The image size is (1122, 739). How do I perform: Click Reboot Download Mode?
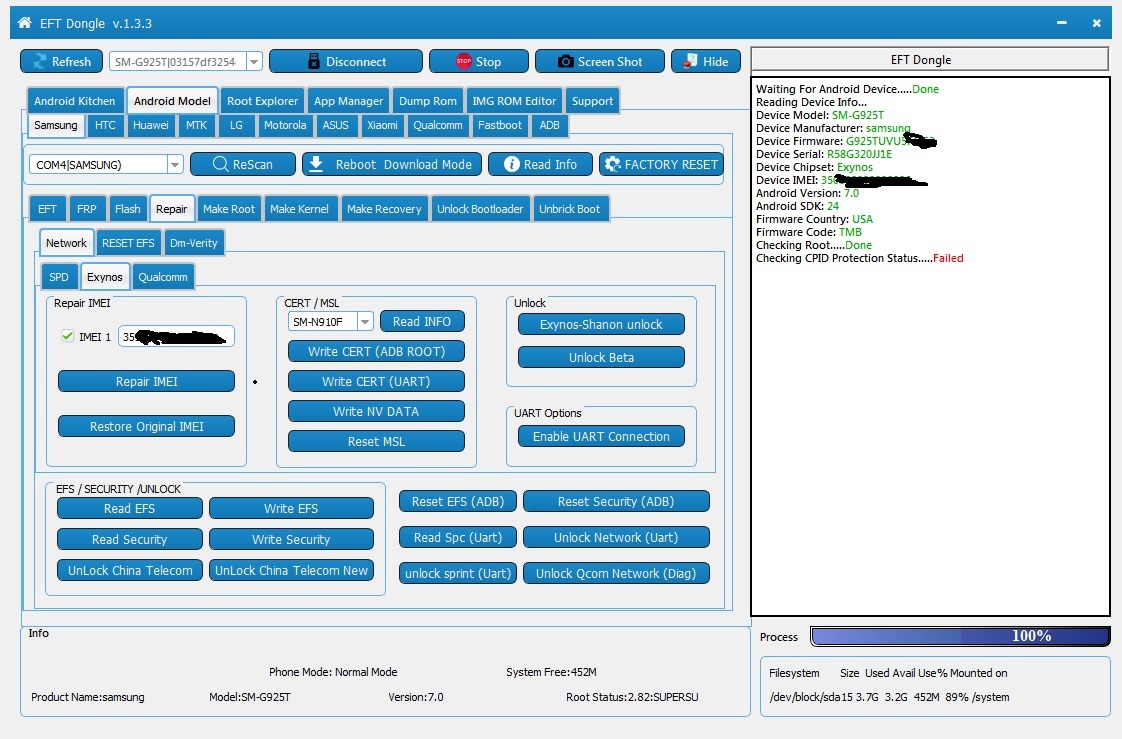392,164
